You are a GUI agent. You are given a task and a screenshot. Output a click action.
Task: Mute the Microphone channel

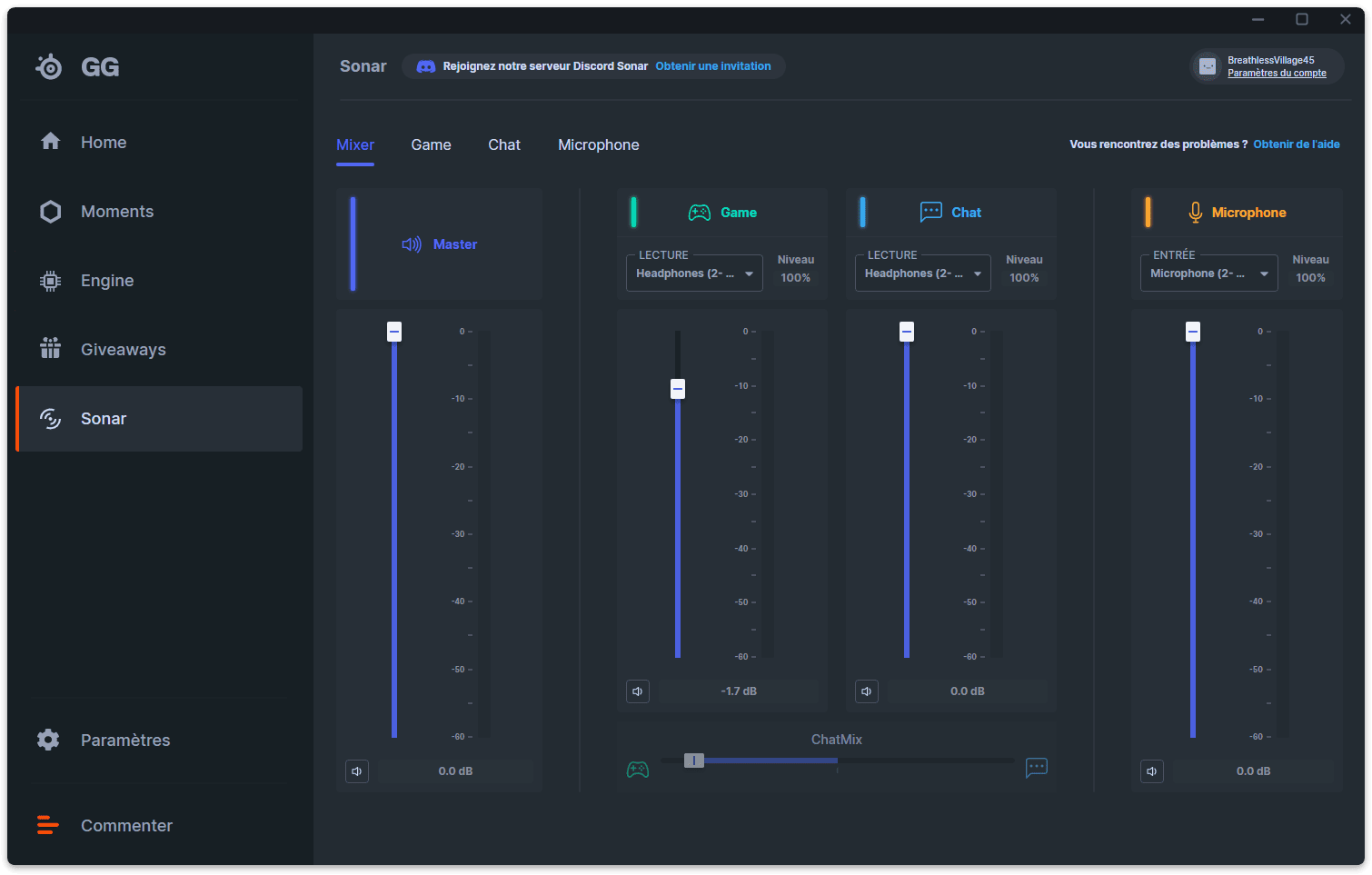pos(1152,771)
